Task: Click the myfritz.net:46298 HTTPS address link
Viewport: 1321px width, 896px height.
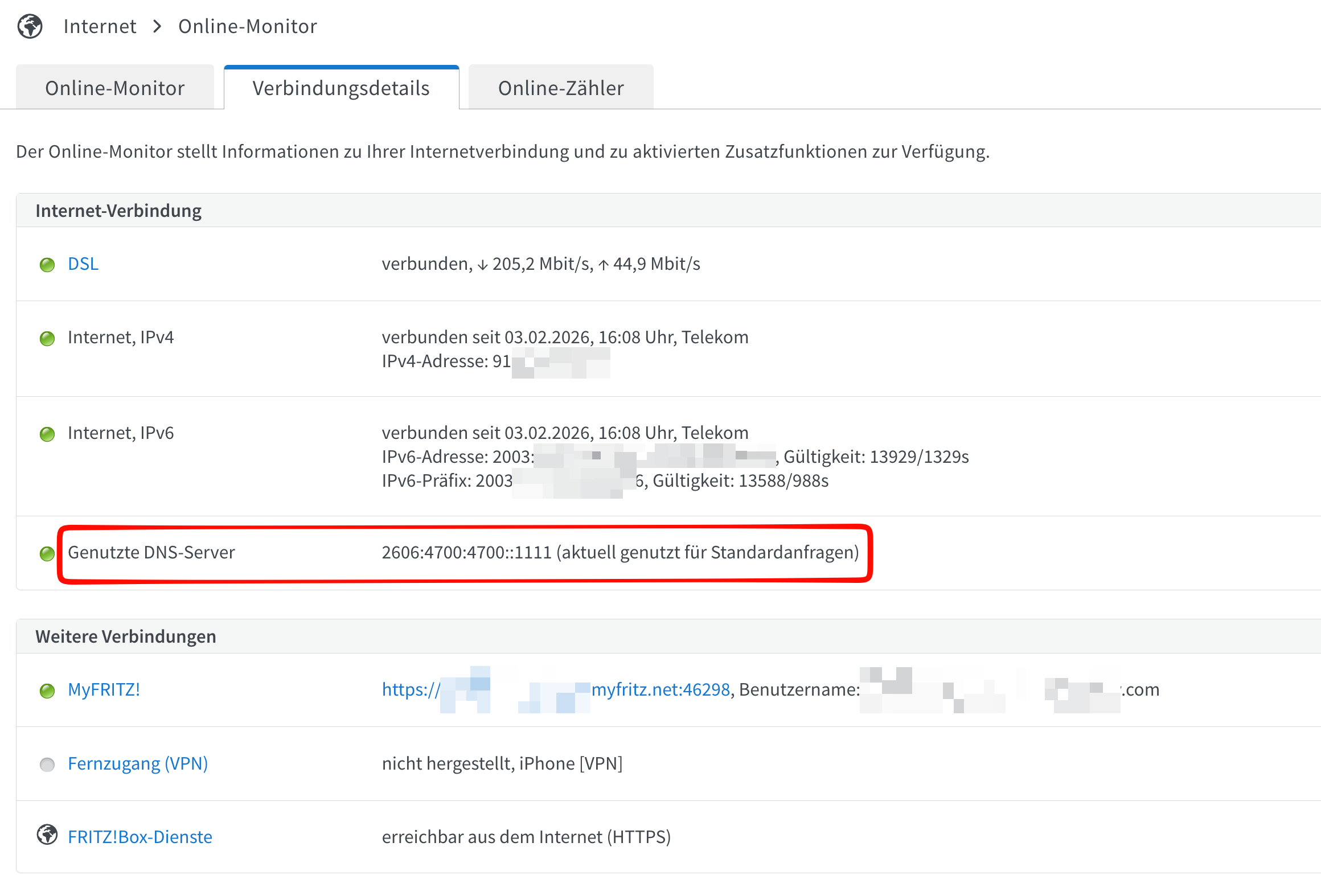Action: pyautogui.click(x=660, y=689)
